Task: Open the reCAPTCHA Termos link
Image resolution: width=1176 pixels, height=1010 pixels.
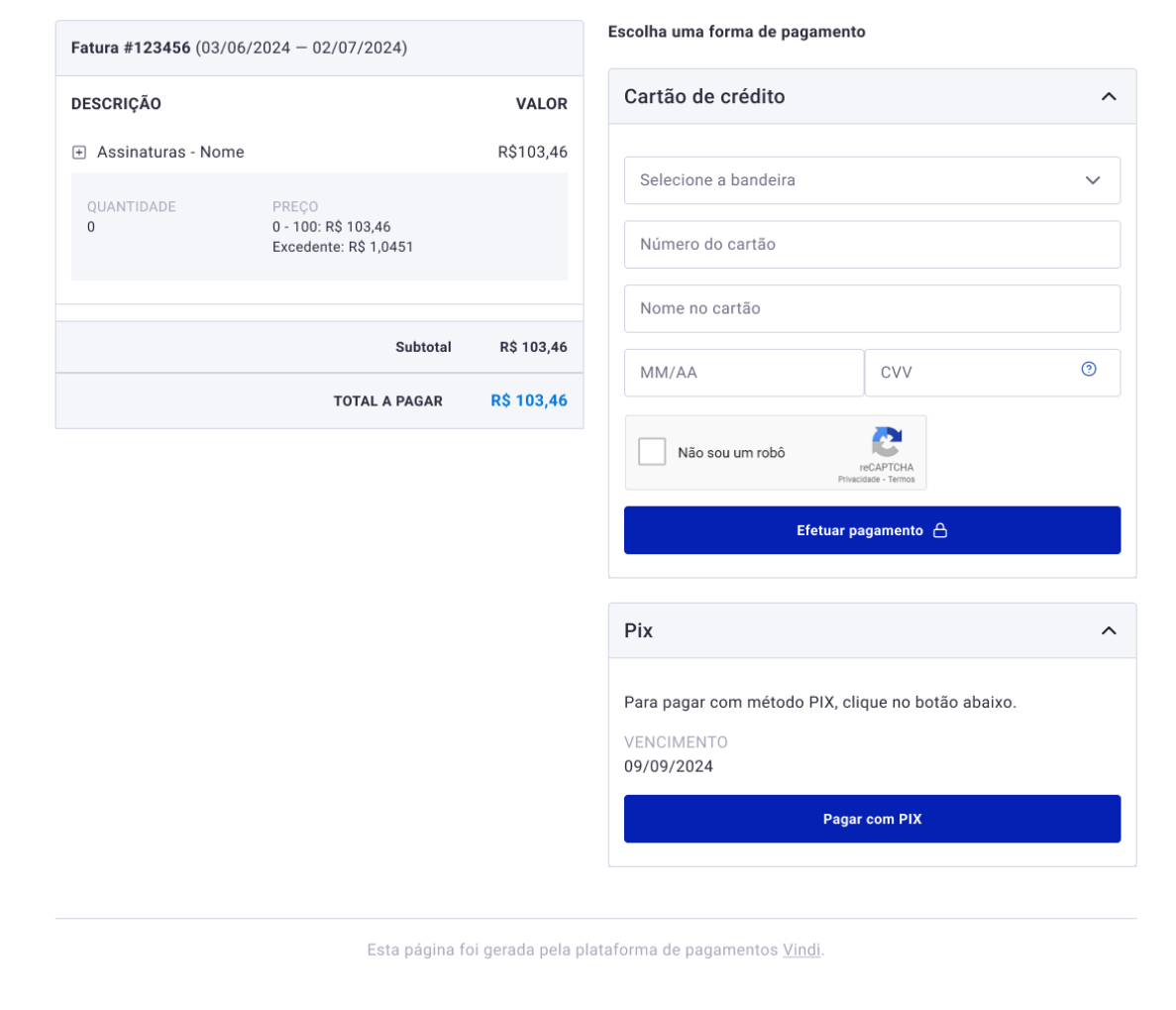Action: click(902, 480)
